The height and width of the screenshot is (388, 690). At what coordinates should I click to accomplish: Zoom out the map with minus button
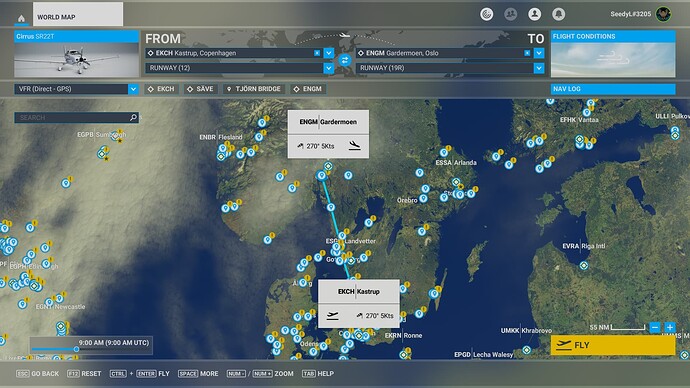655,327
